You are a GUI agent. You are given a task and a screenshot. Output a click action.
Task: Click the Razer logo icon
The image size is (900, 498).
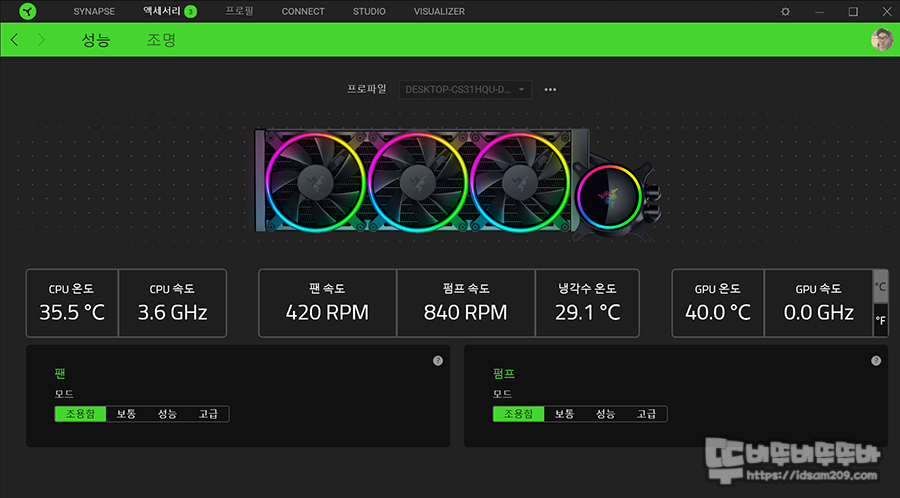click(x=28, y=11)
